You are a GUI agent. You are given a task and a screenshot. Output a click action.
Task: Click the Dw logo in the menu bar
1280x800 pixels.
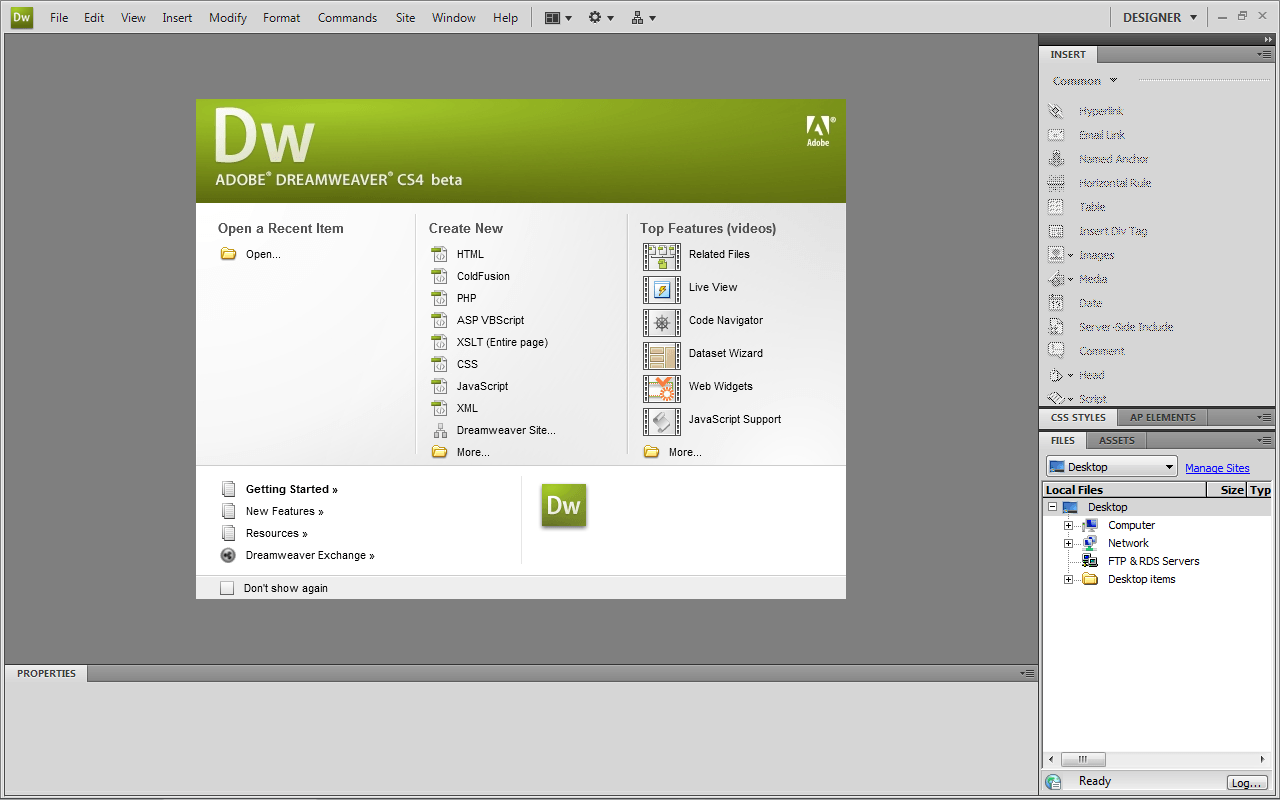click(21, 17)
